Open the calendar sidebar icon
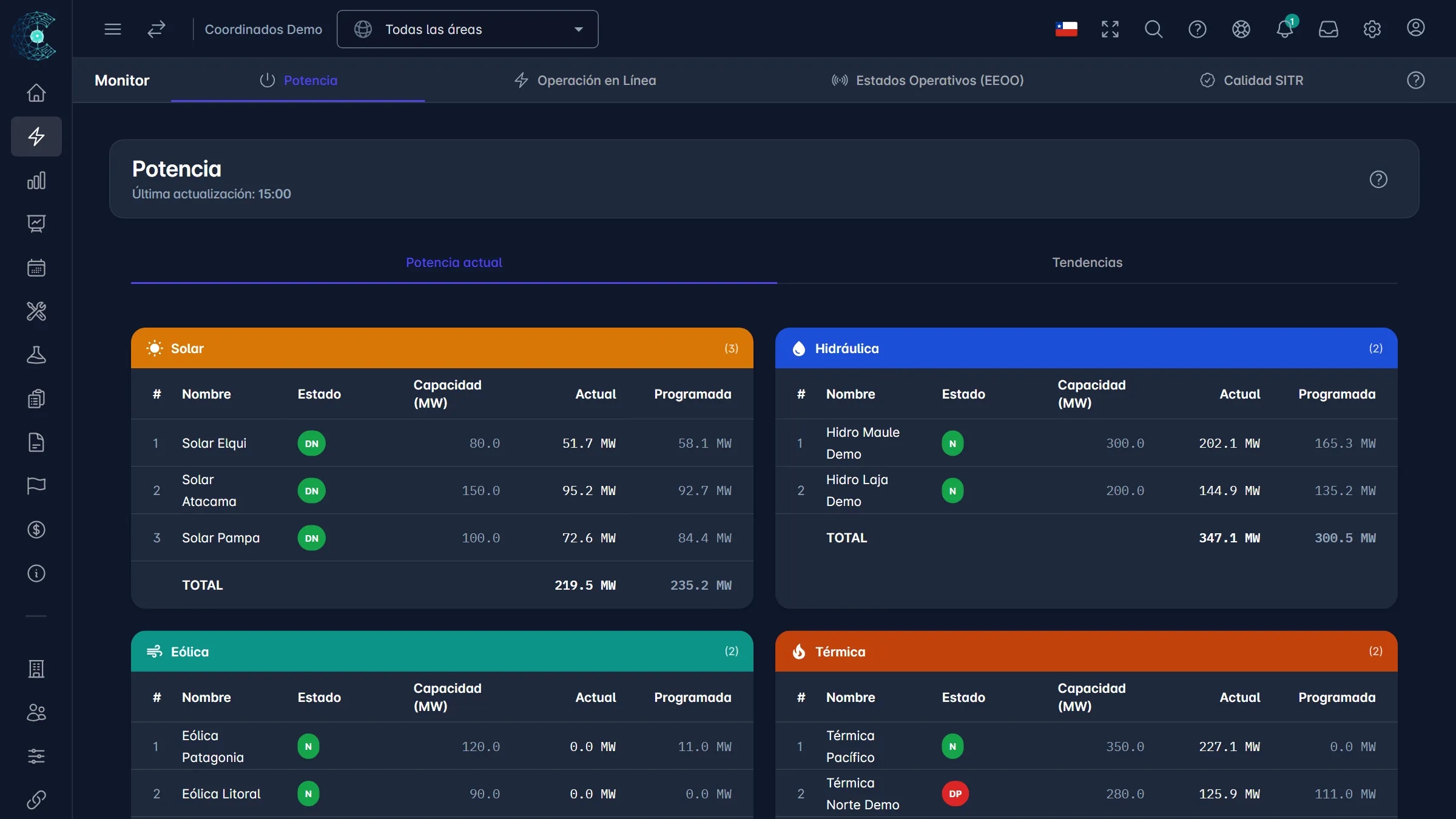 36,268
